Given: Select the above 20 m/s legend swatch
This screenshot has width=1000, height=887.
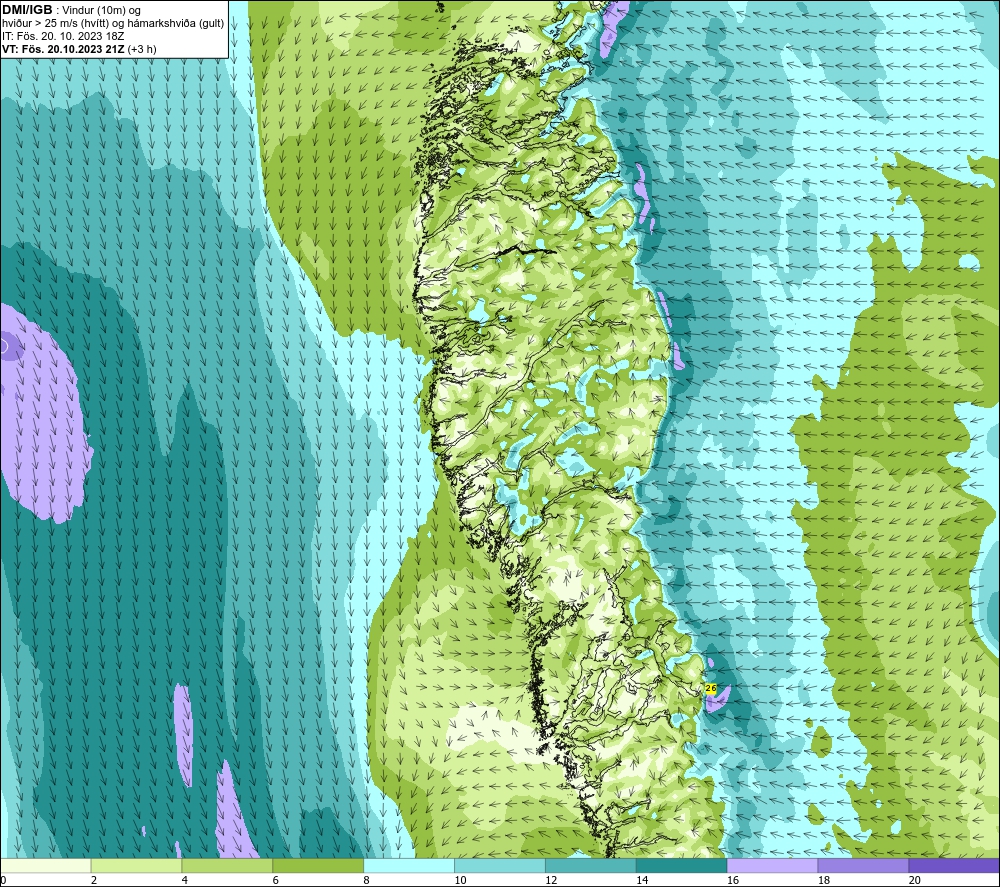Looking at the screenshot, I should pos(954,865).
